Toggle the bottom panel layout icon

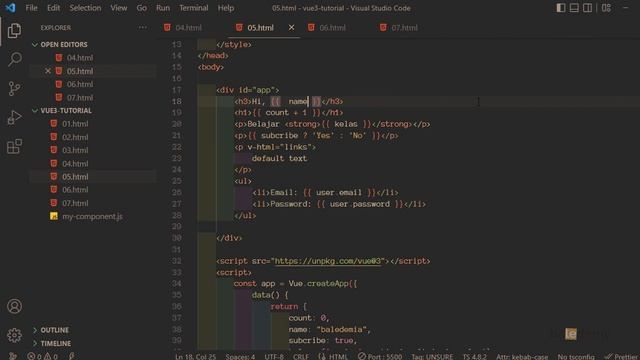click(x=574, y=8)
